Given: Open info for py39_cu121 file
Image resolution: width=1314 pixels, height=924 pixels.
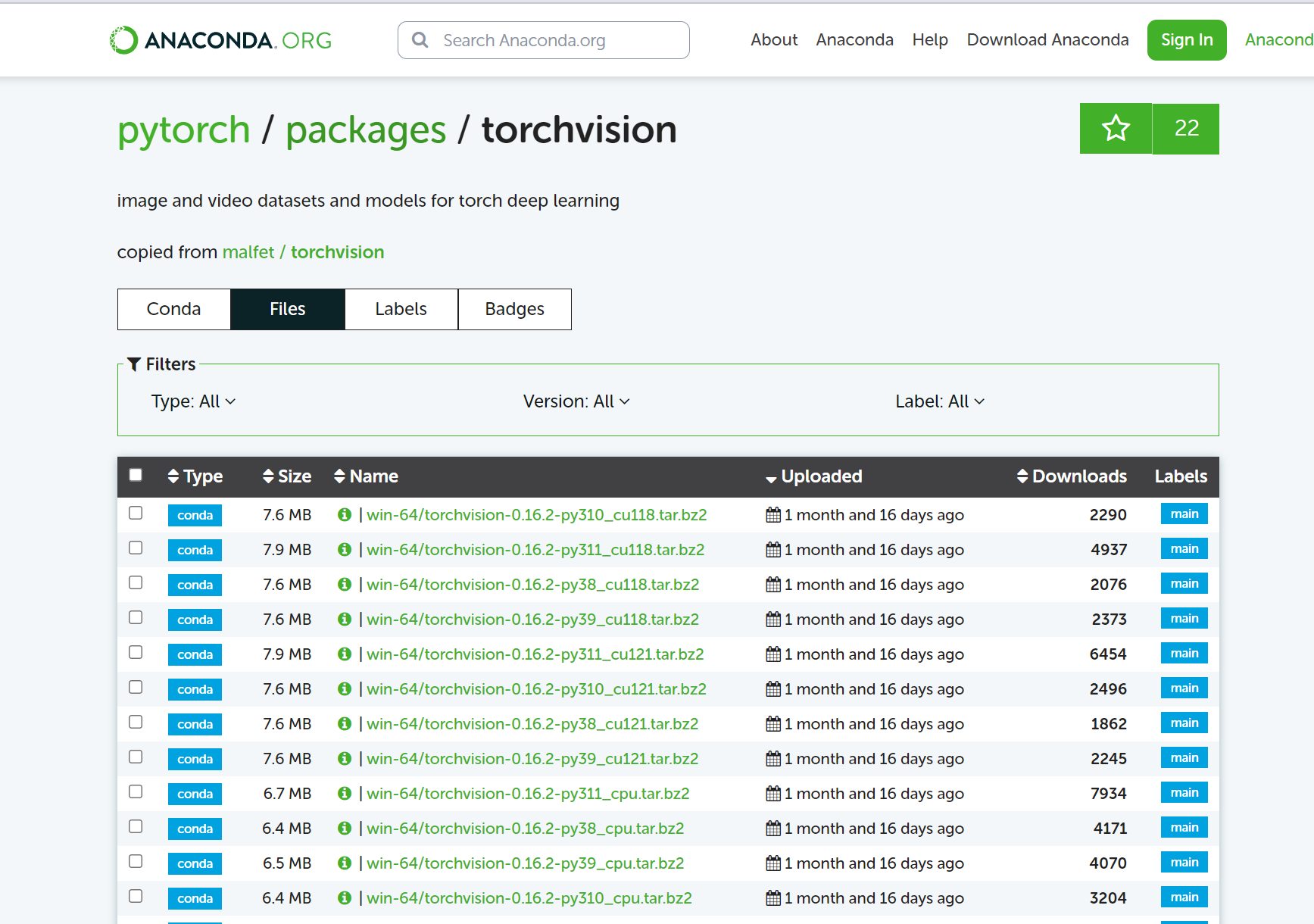Looking at the screenshot, I should pos(345,759).
